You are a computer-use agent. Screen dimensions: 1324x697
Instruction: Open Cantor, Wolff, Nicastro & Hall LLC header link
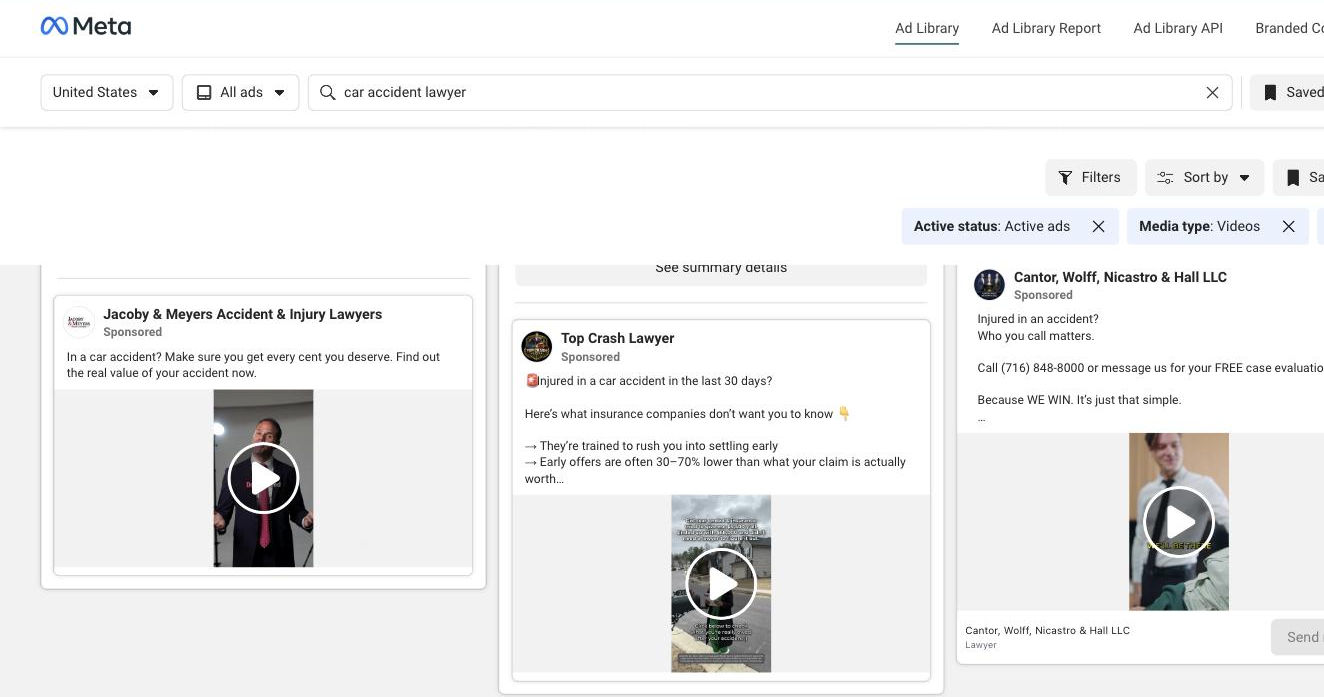1120,277
